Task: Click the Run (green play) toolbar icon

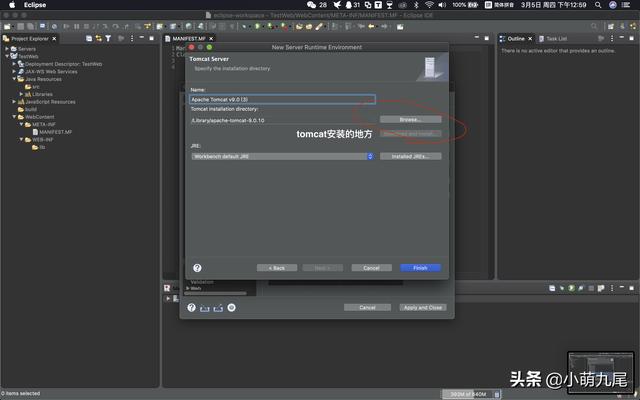Action: click(258, 27)
